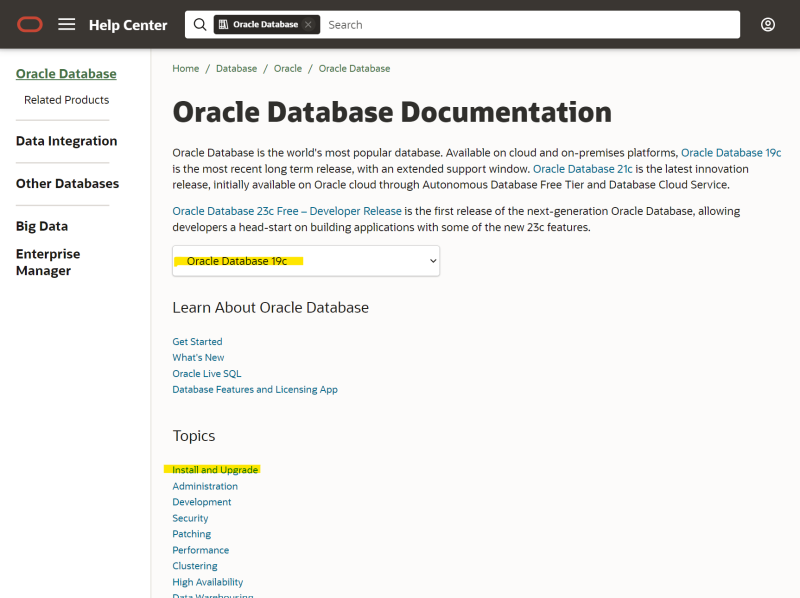Open the user account profile icon
The image size is (800, 598).
(767, 24)
